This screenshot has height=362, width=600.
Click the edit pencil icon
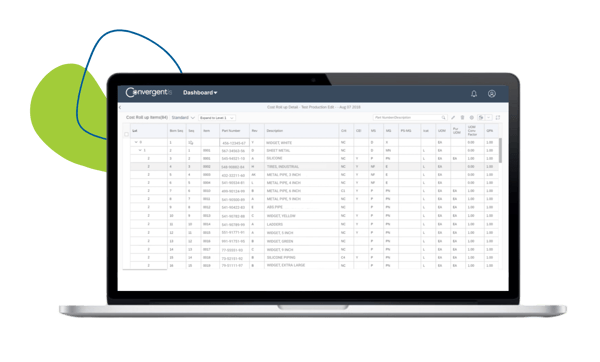point(453,117)
